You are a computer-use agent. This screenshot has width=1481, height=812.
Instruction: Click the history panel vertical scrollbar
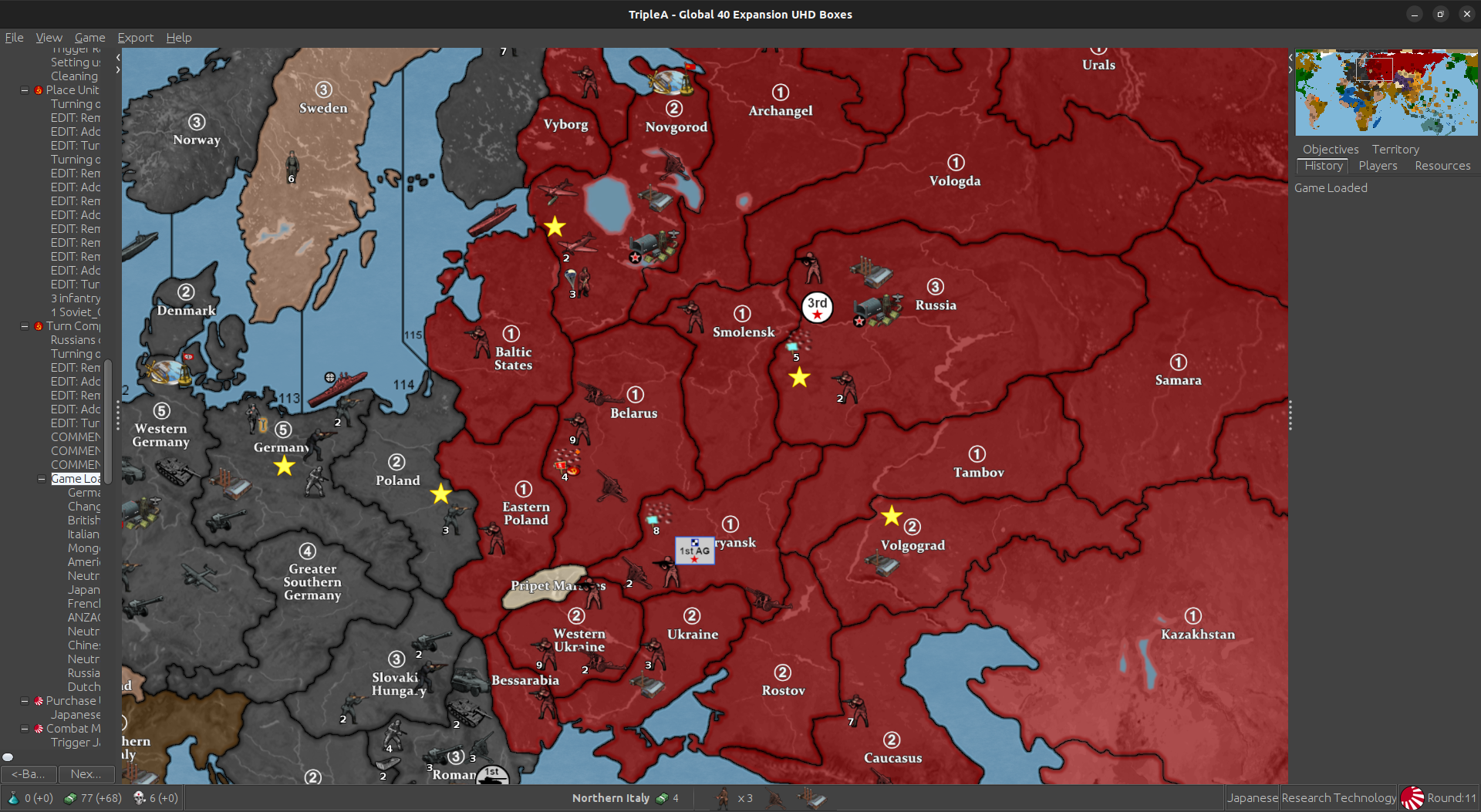pyautogui.click(x=108, y=421)
